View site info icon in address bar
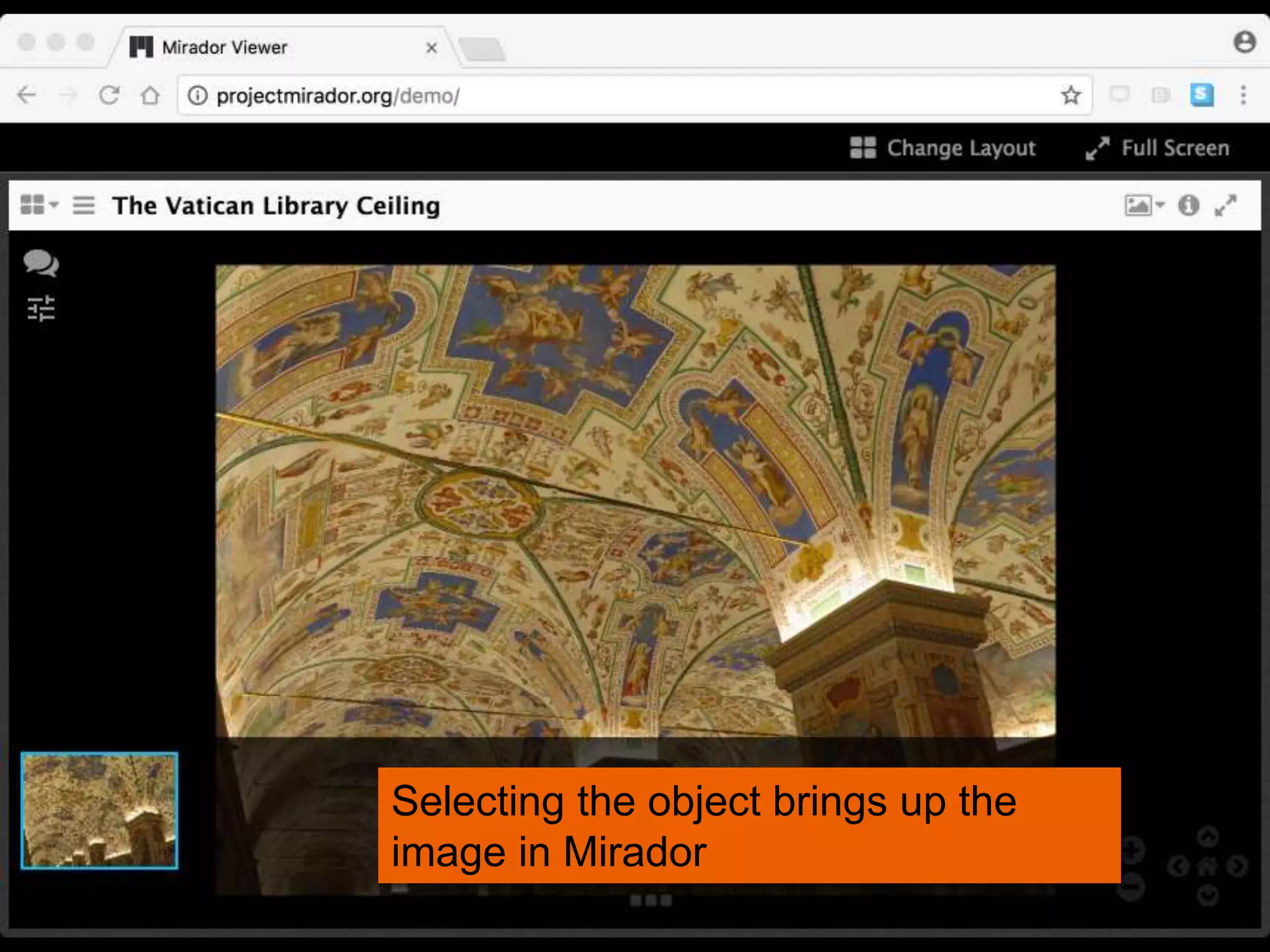The width and height of the screenshot is (1270, 952). pyautogui.click(x=197, y=95)
